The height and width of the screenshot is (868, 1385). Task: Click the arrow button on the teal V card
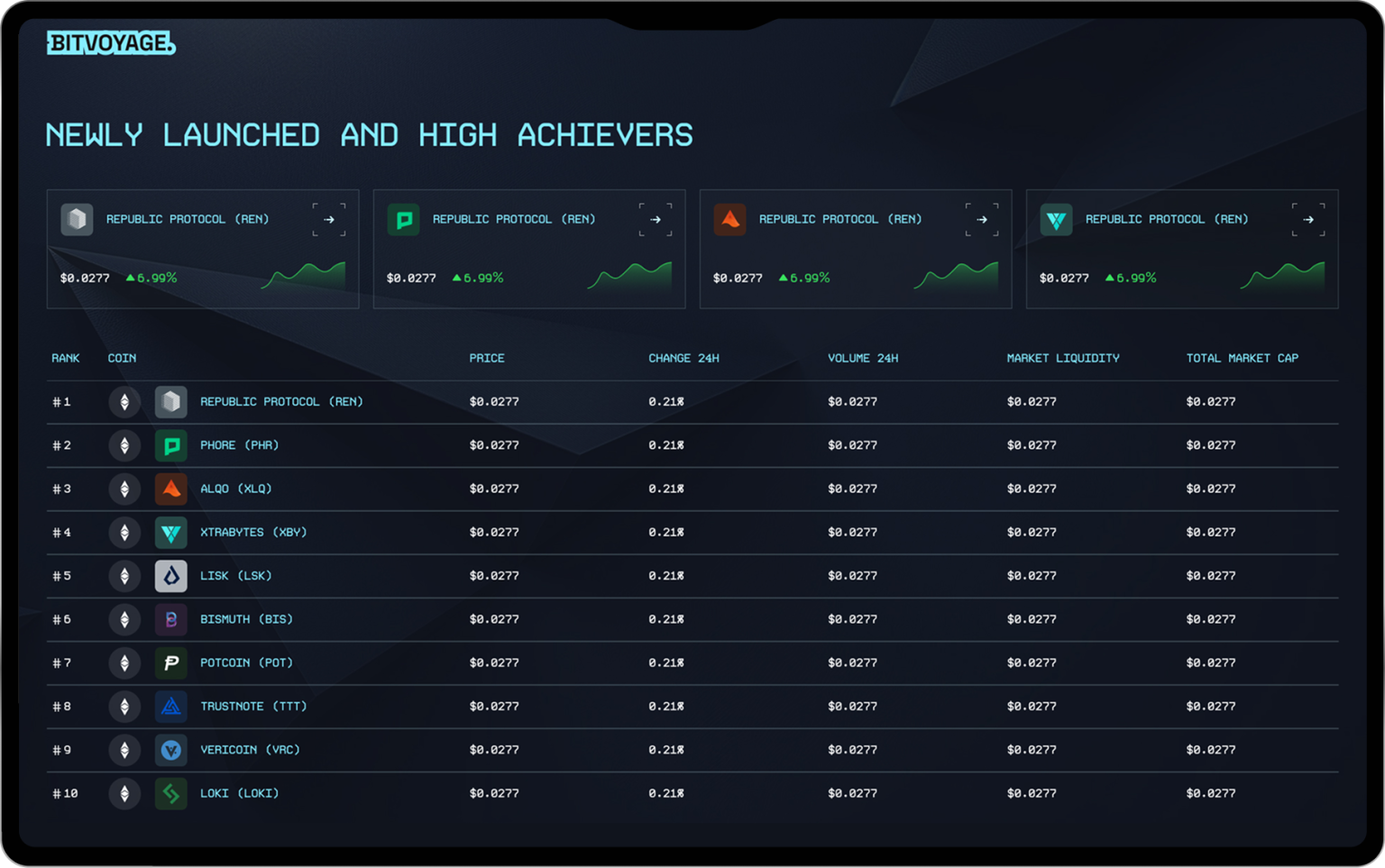[1308, 219]
